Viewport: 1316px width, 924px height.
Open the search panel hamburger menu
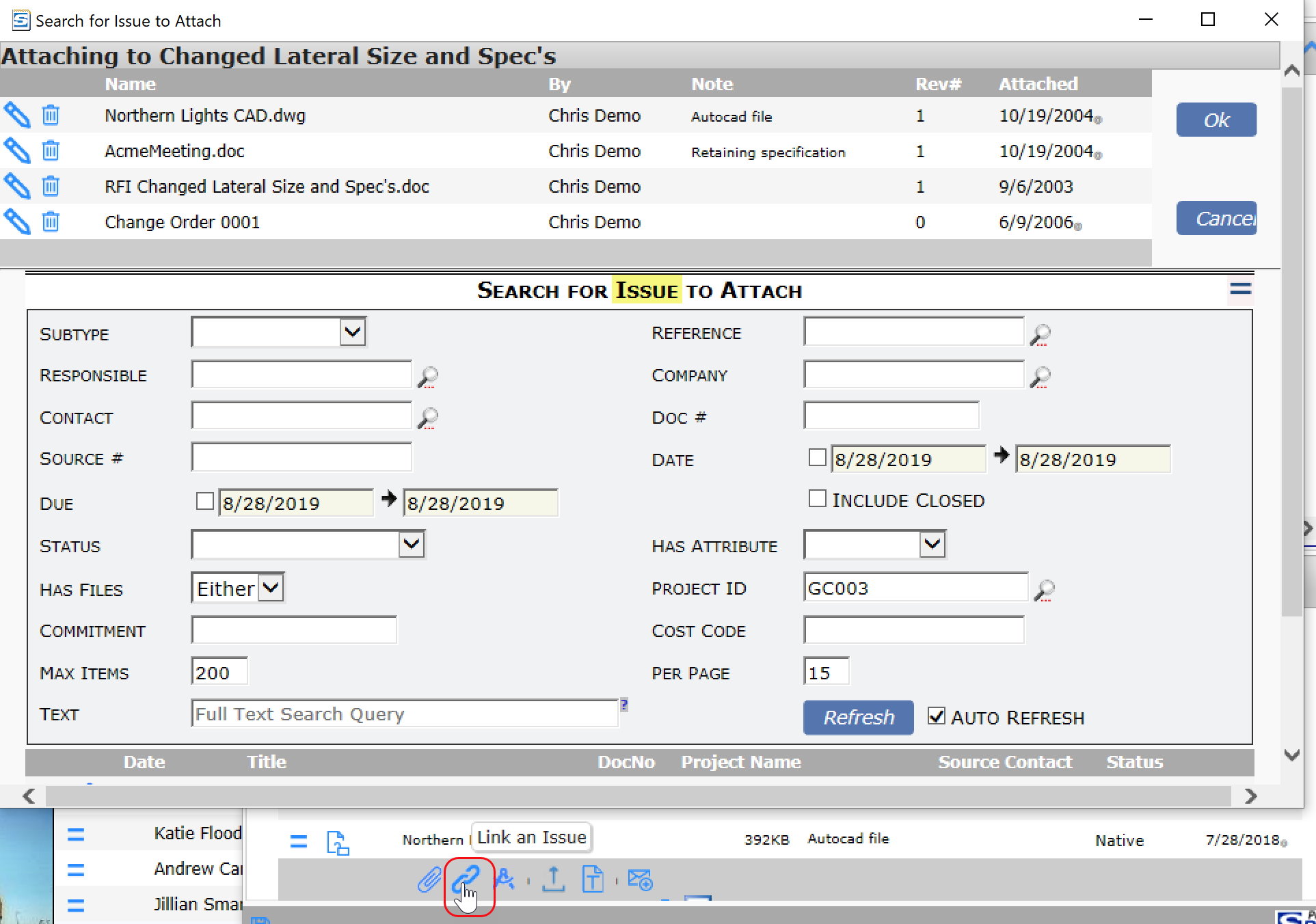(1240, 289)
